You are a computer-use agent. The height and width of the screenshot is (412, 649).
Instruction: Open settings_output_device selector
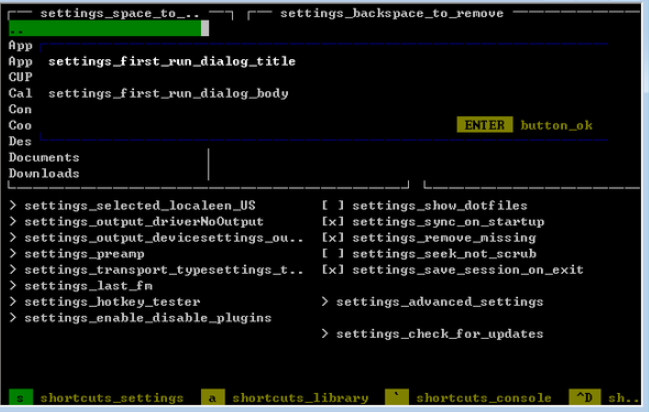coord(156,238)
